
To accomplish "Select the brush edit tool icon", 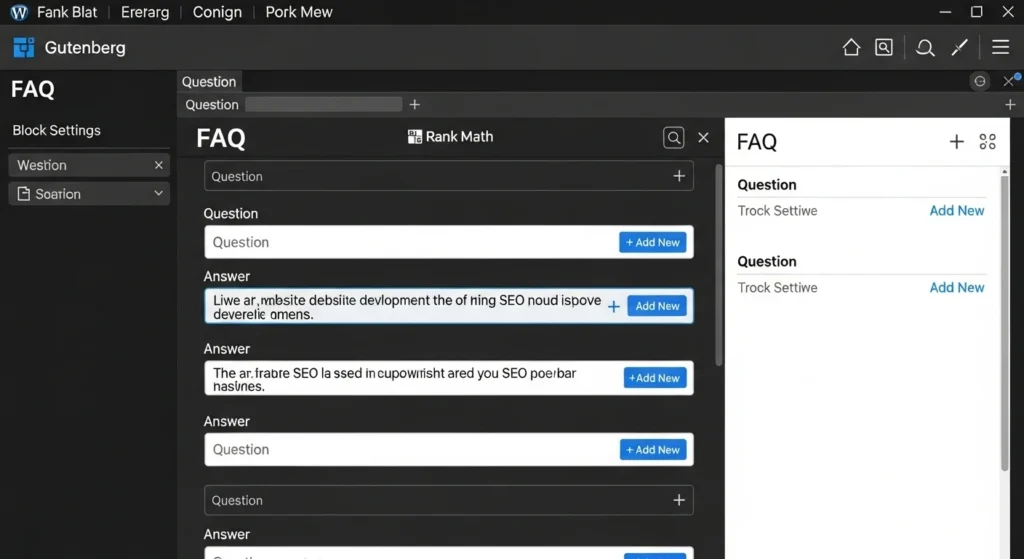I will pos(959,47).
